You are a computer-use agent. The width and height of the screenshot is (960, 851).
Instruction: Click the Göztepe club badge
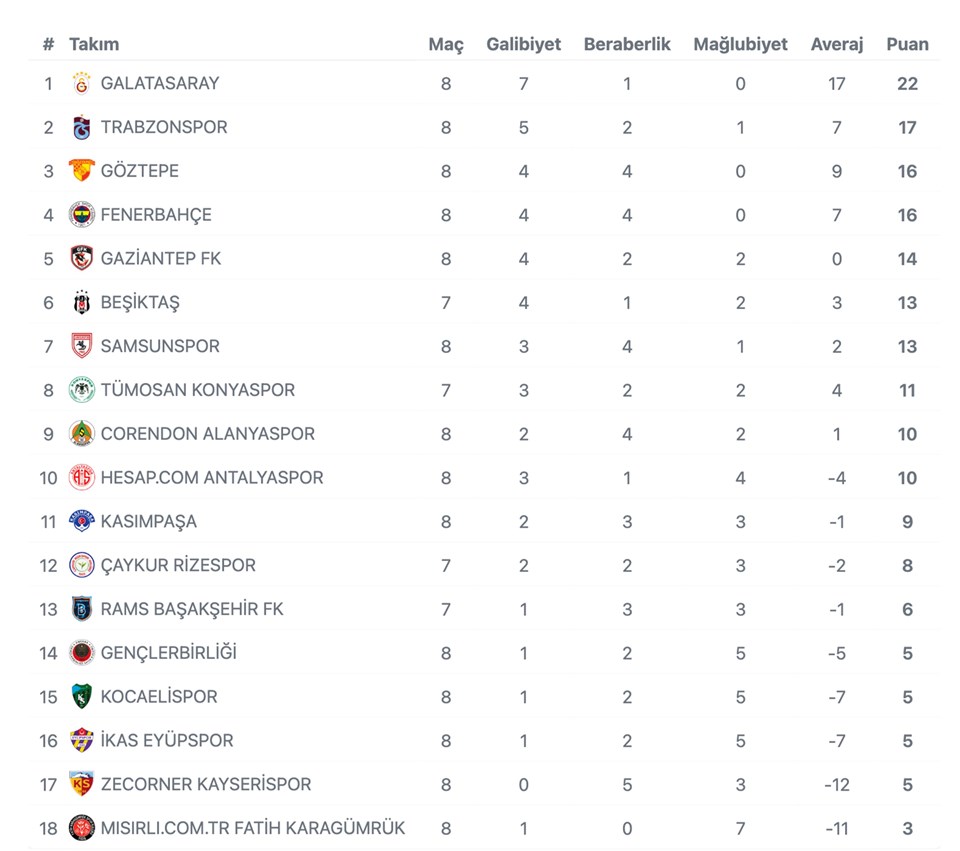pos(82,171)
